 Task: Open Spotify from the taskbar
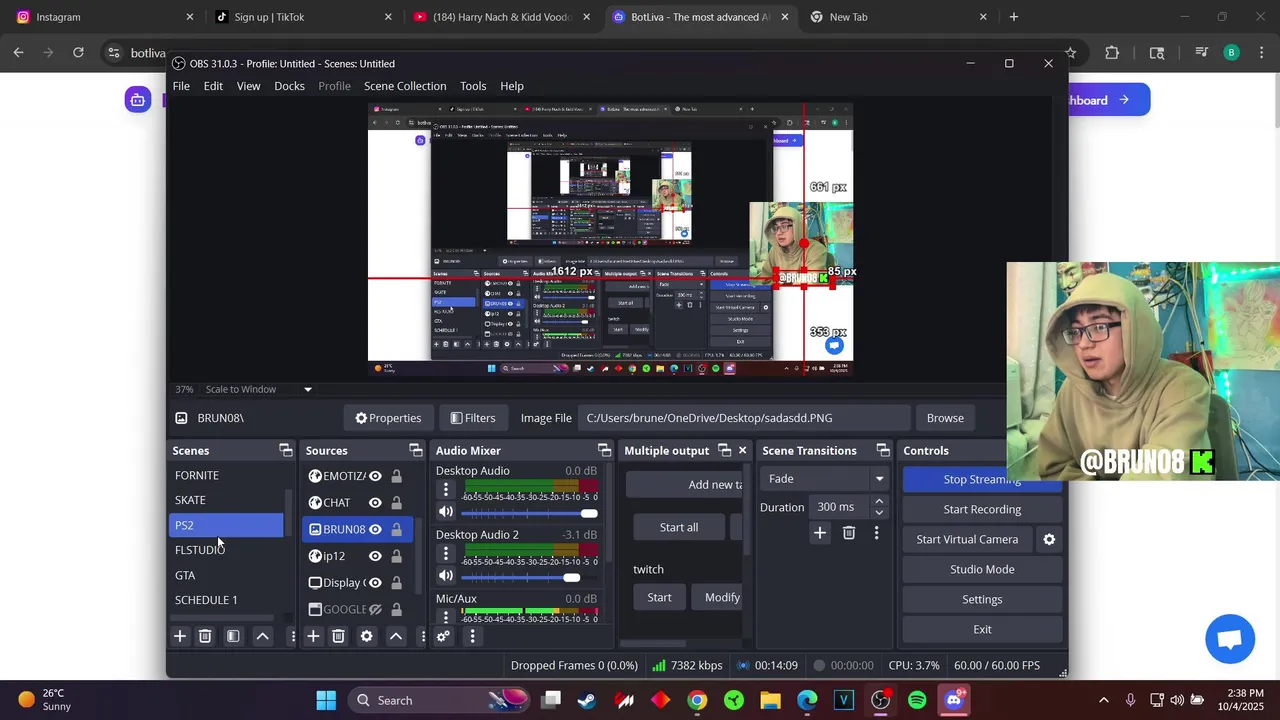pos(917,700)
